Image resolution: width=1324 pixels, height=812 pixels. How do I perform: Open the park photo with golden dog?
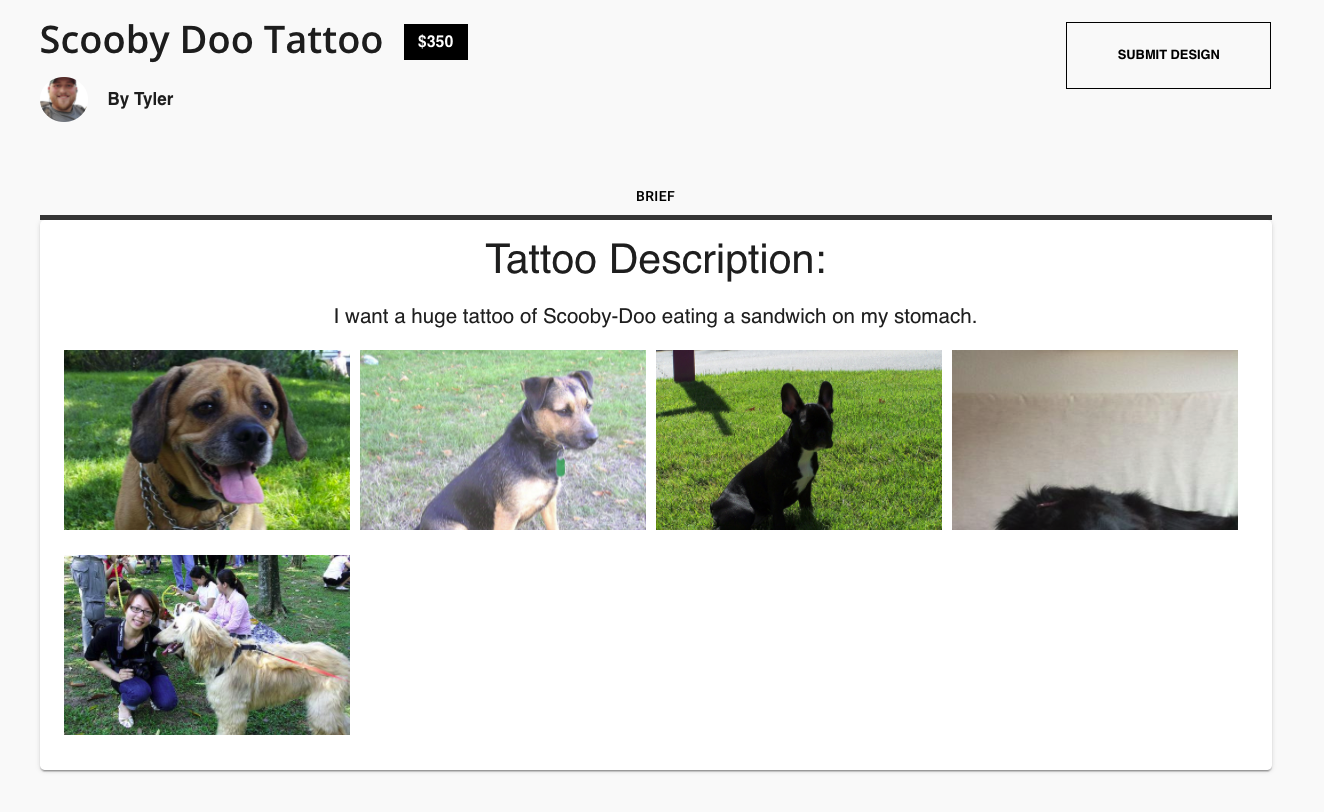207,645
